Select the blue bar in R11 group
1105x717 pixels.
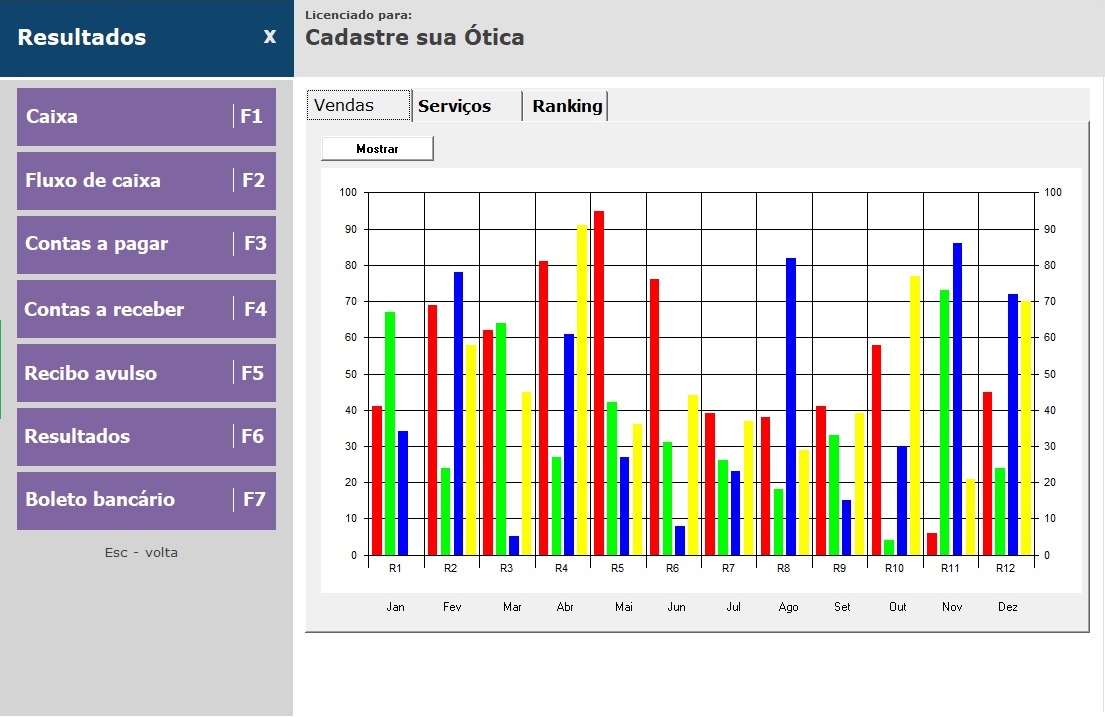(957, 398)
